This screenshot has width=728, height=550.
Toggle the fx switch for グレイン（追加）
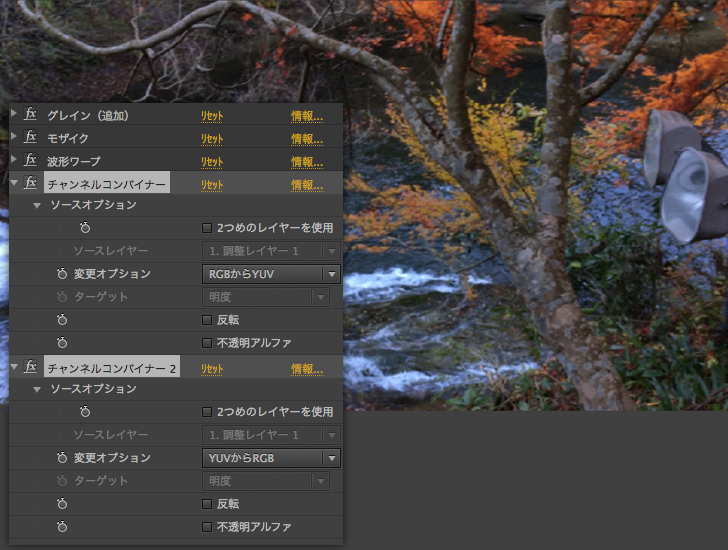(x=30, y=115)
